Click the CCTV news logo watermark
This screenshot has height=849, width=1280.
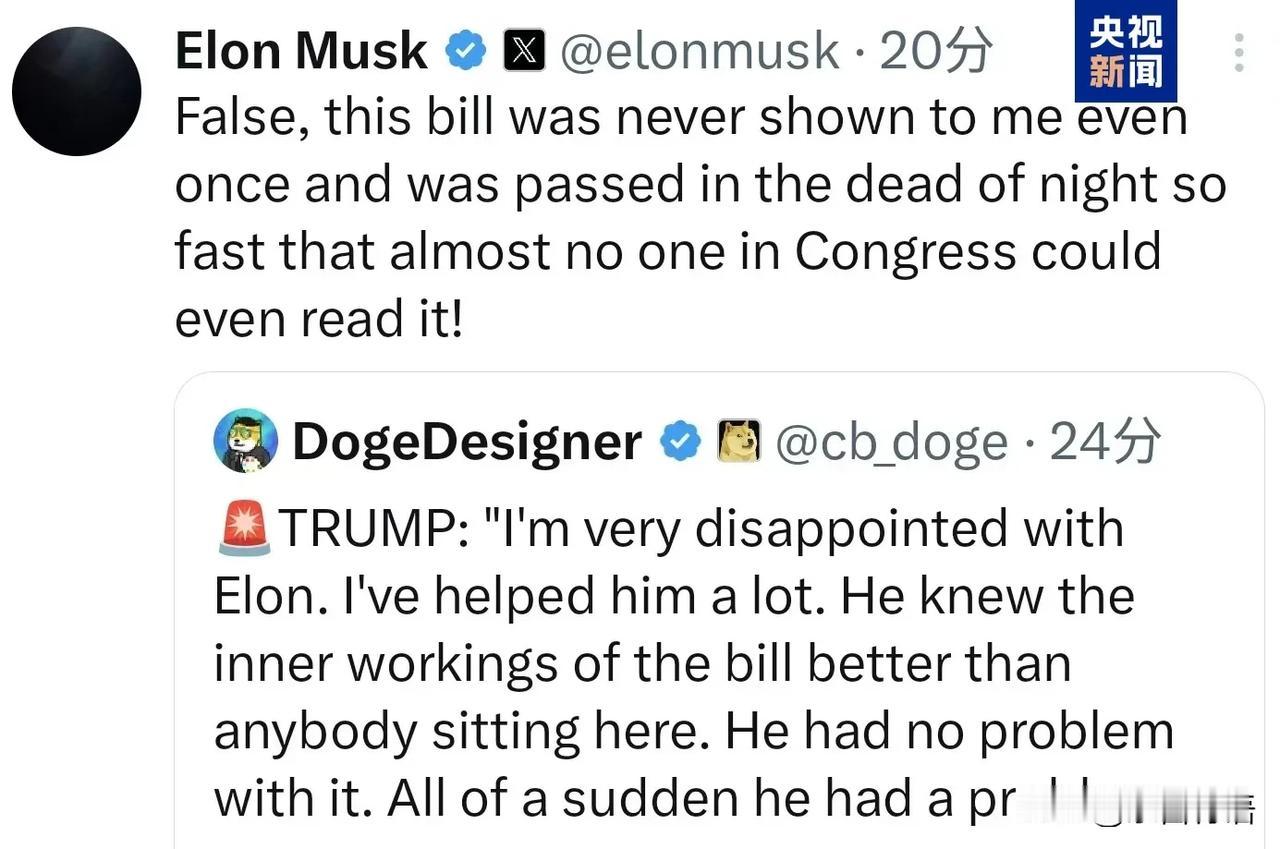click(1125, 50)
